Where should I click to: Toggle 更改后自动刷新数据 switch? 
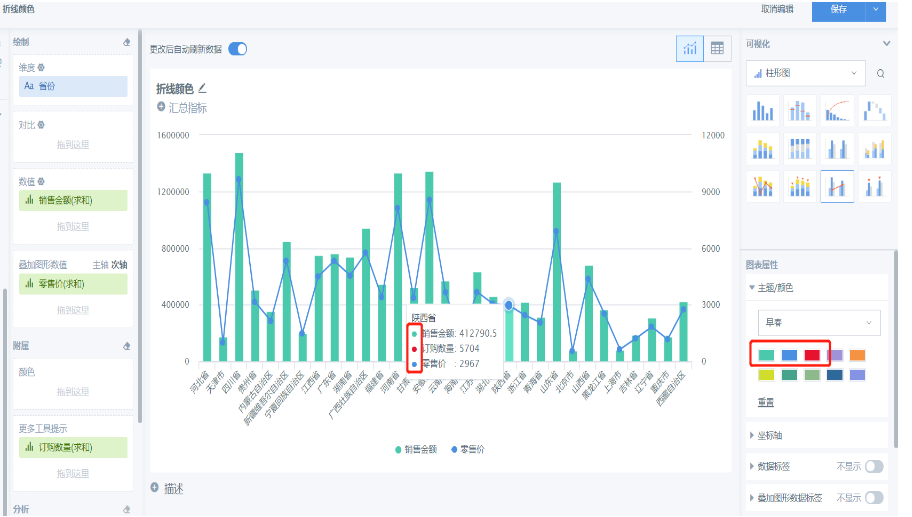coord(237,49)
